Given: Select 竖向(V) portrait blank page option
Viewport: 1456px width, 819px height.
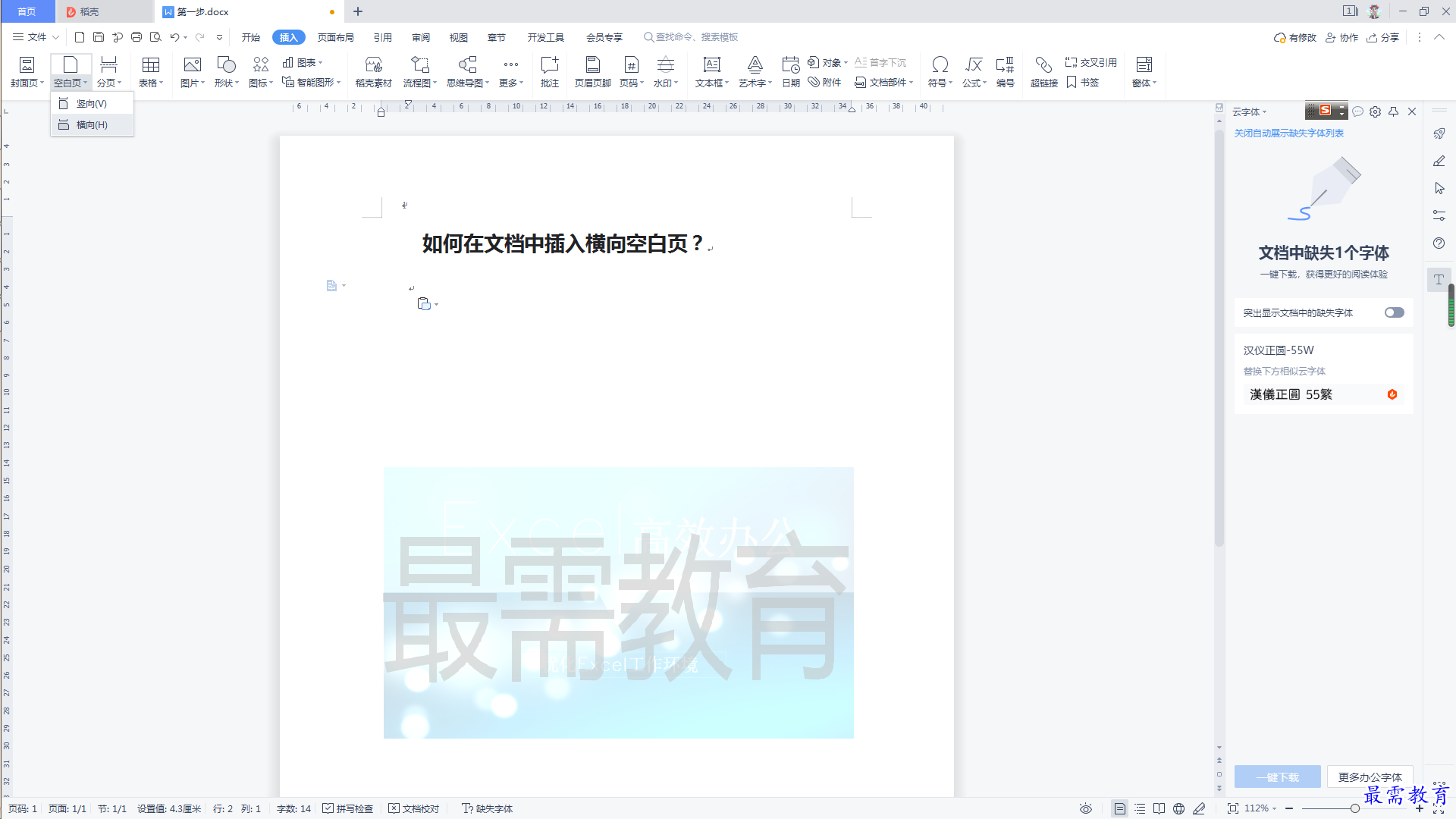Looking at the screenshot, I should 92,104.
